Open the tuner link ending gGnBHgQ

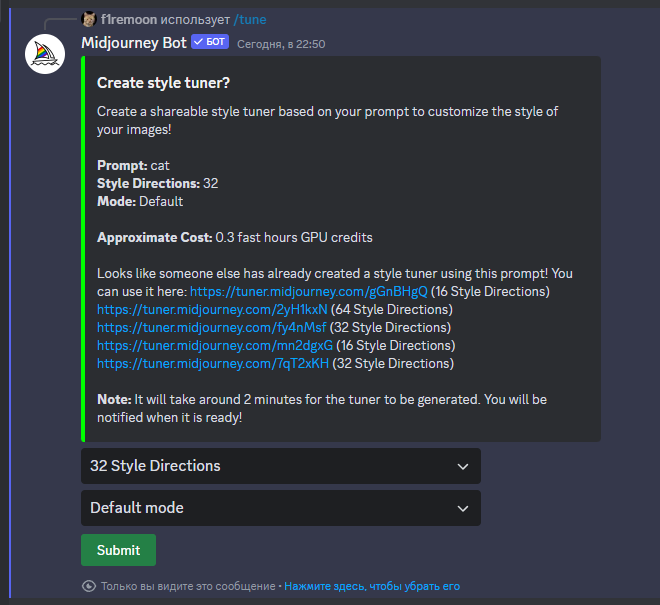[308, 291]
